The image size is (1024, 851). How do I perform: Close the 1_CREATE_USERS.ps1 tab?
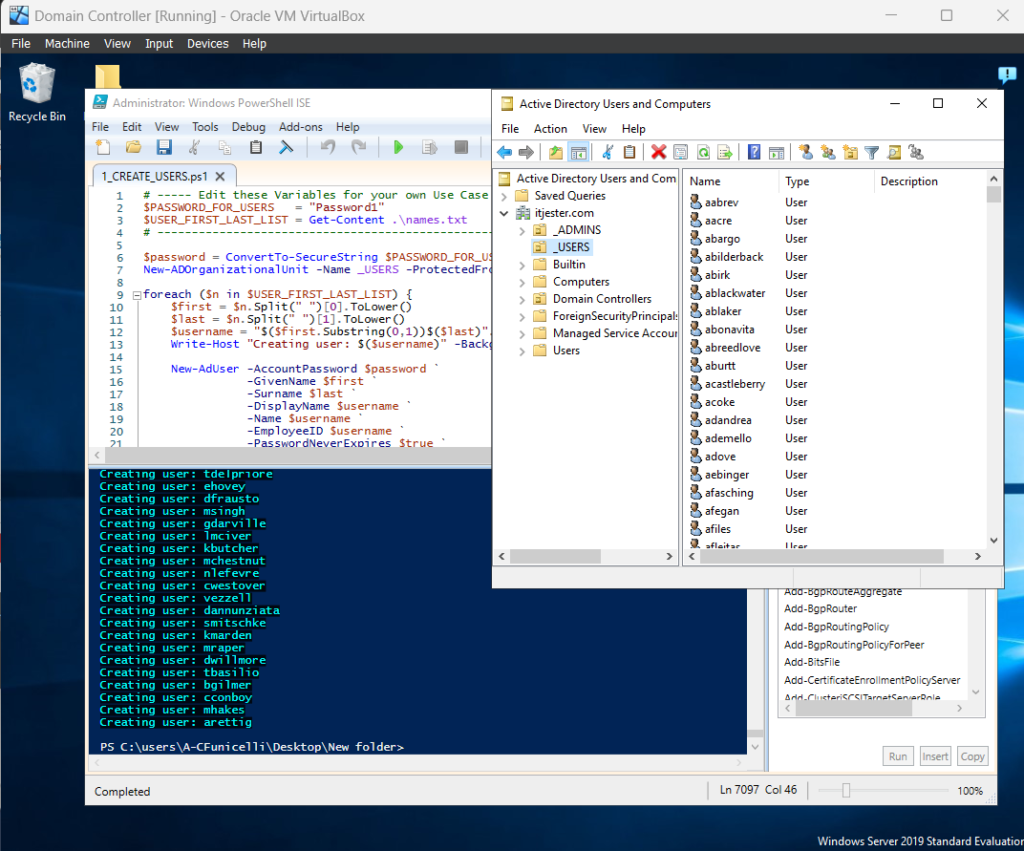[x=221, y=176]
